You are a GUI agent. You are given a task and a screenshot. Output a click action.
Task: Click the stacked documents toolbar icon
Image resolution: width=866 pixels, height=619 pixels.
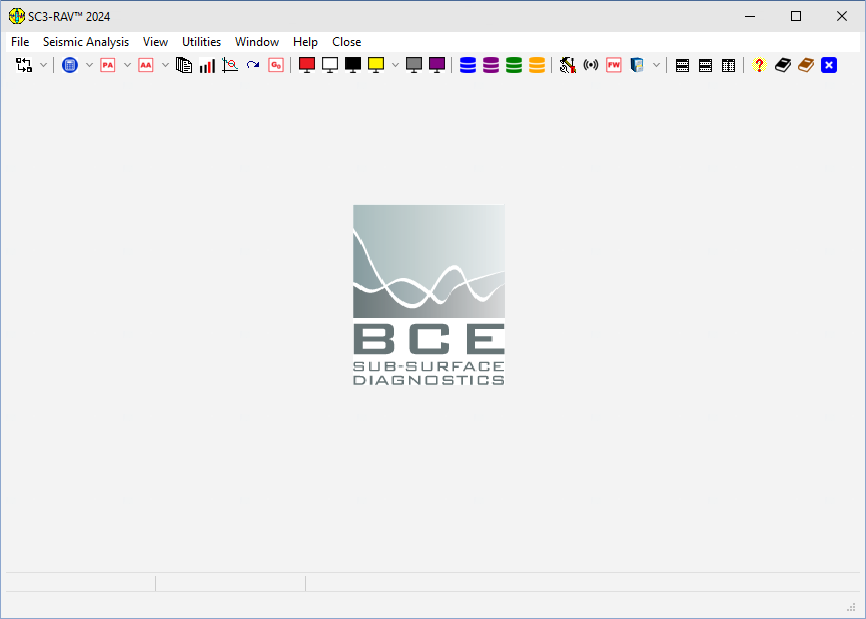[184, 65]
